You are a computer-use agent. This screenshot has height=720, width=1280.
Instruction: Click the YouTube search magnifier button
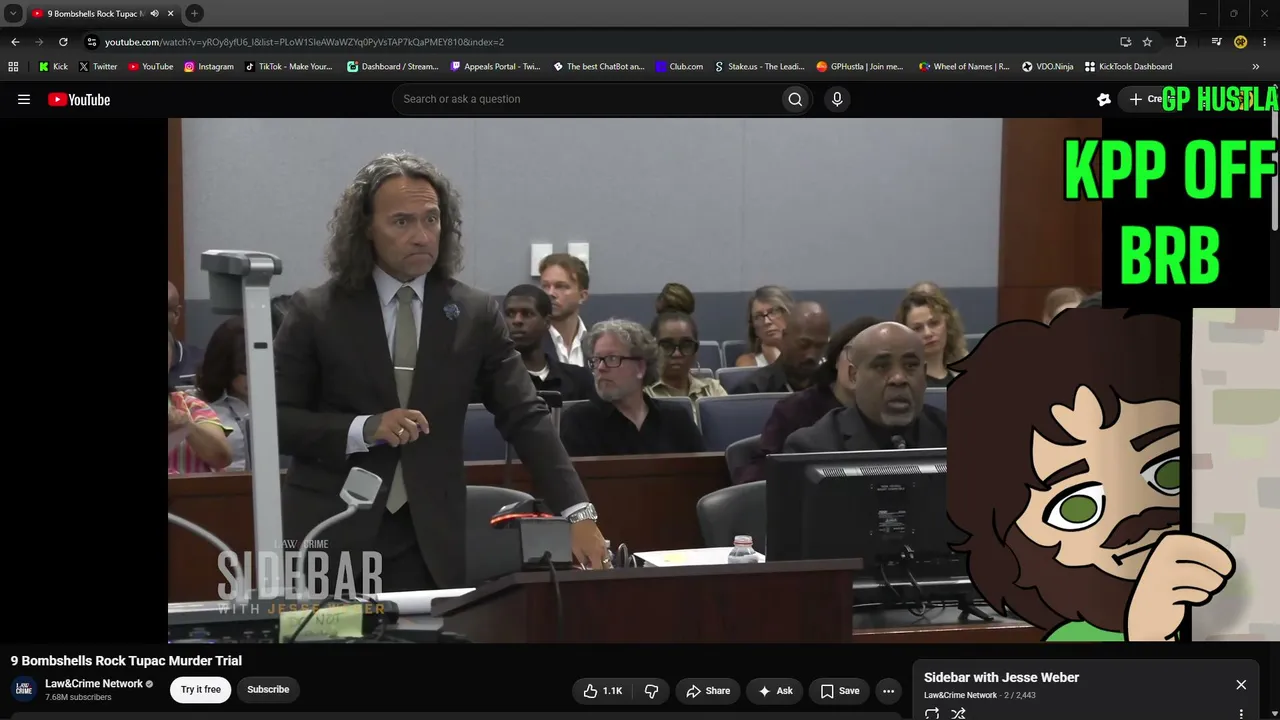coord(795,99)
